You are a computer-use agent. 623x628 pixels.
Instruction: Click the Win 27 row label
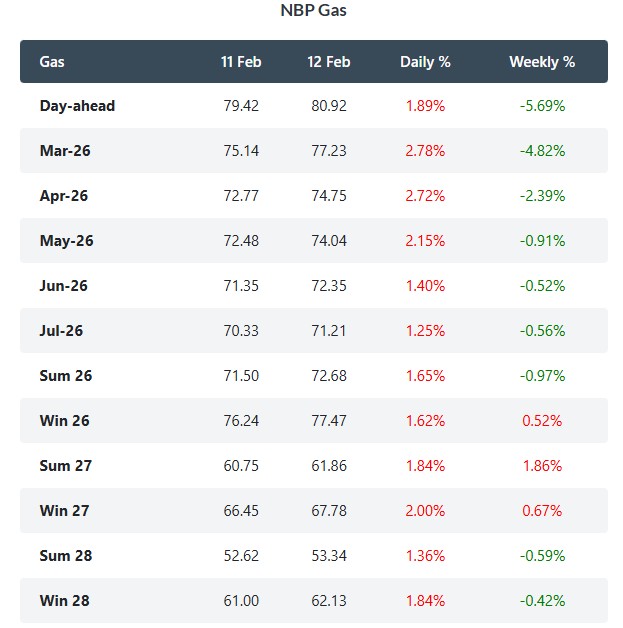point(65,510)
